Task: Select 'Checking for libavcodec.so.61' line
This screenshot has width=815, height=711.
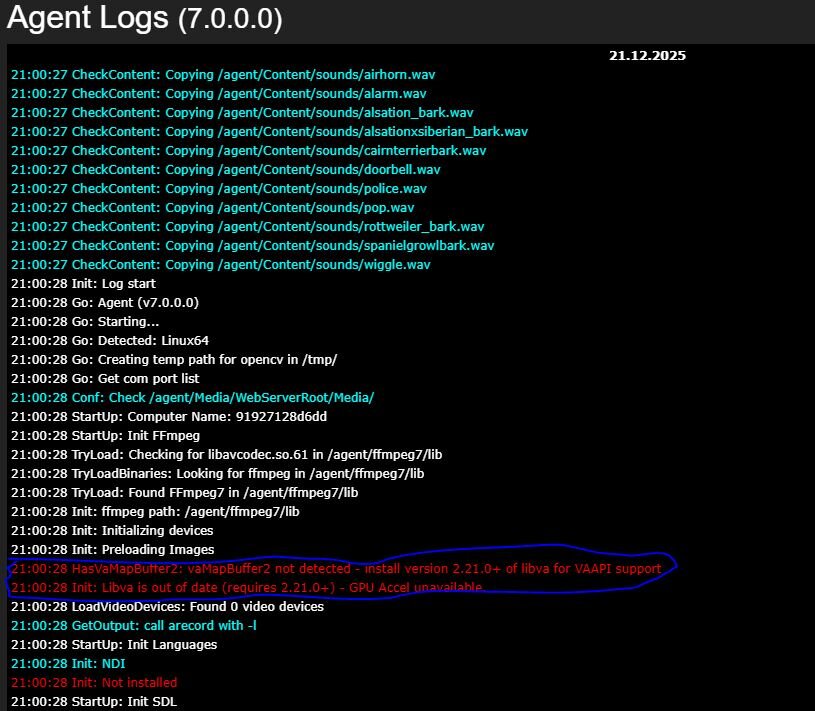Action: pyautogui.click(x=227, y=455)
